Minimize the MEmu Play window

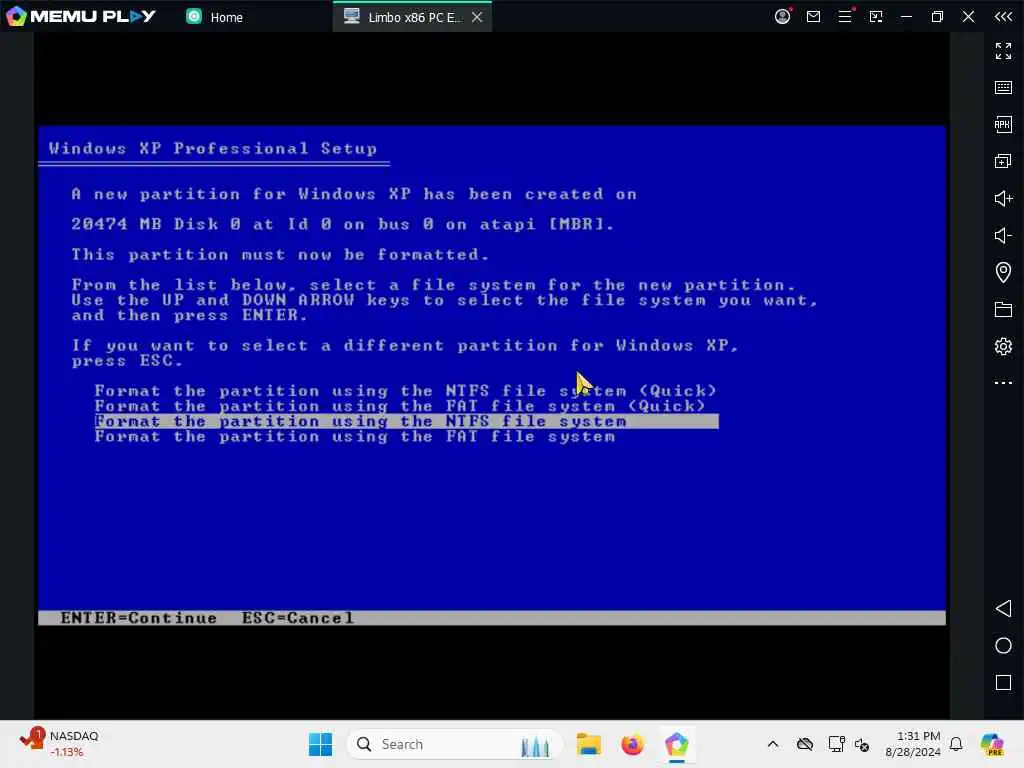[906, 16]
